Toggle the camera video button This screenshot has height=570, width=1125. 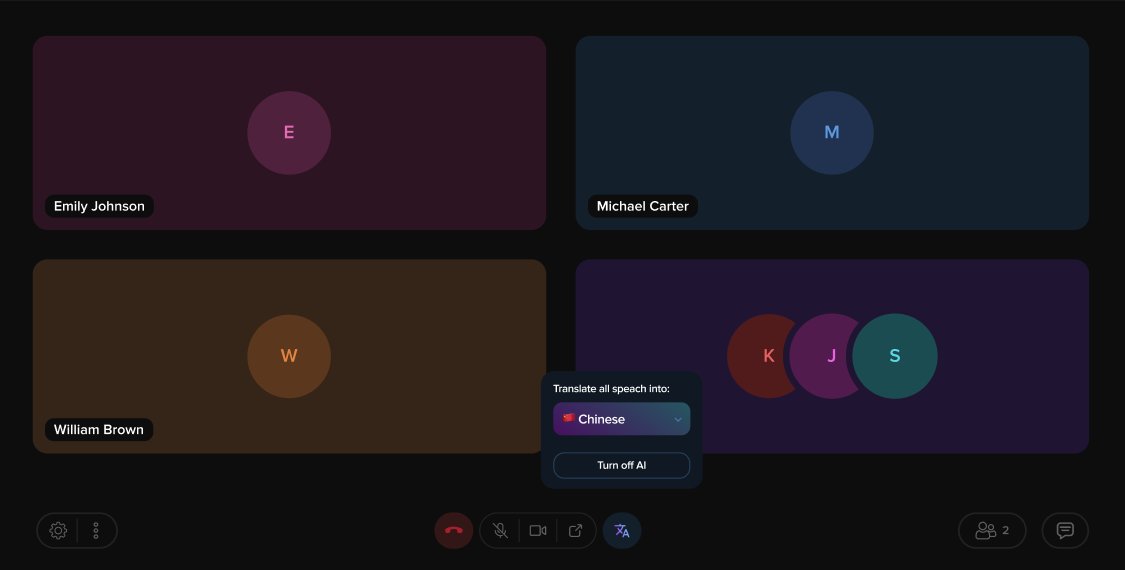[537, 531]
